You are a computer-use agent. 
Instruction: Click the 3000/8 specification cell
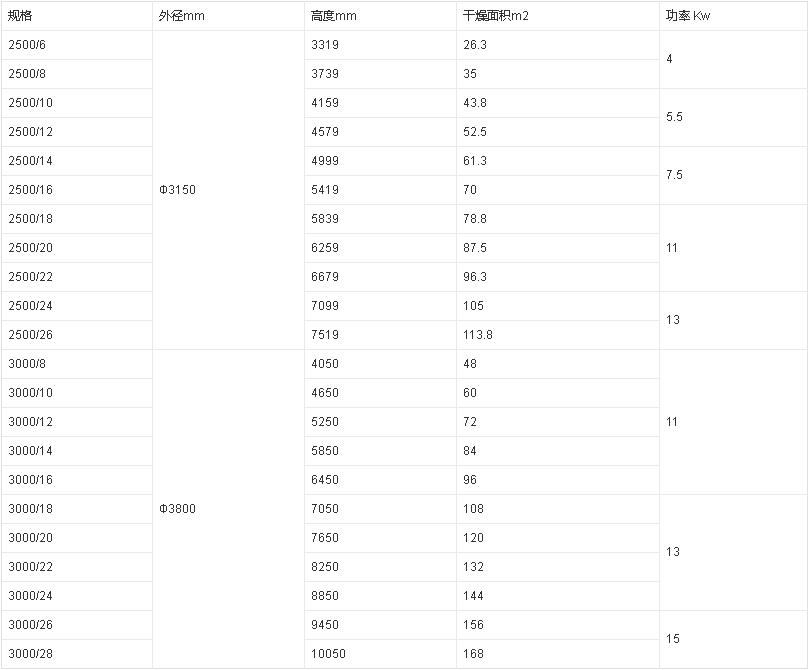tap(27, 364)
